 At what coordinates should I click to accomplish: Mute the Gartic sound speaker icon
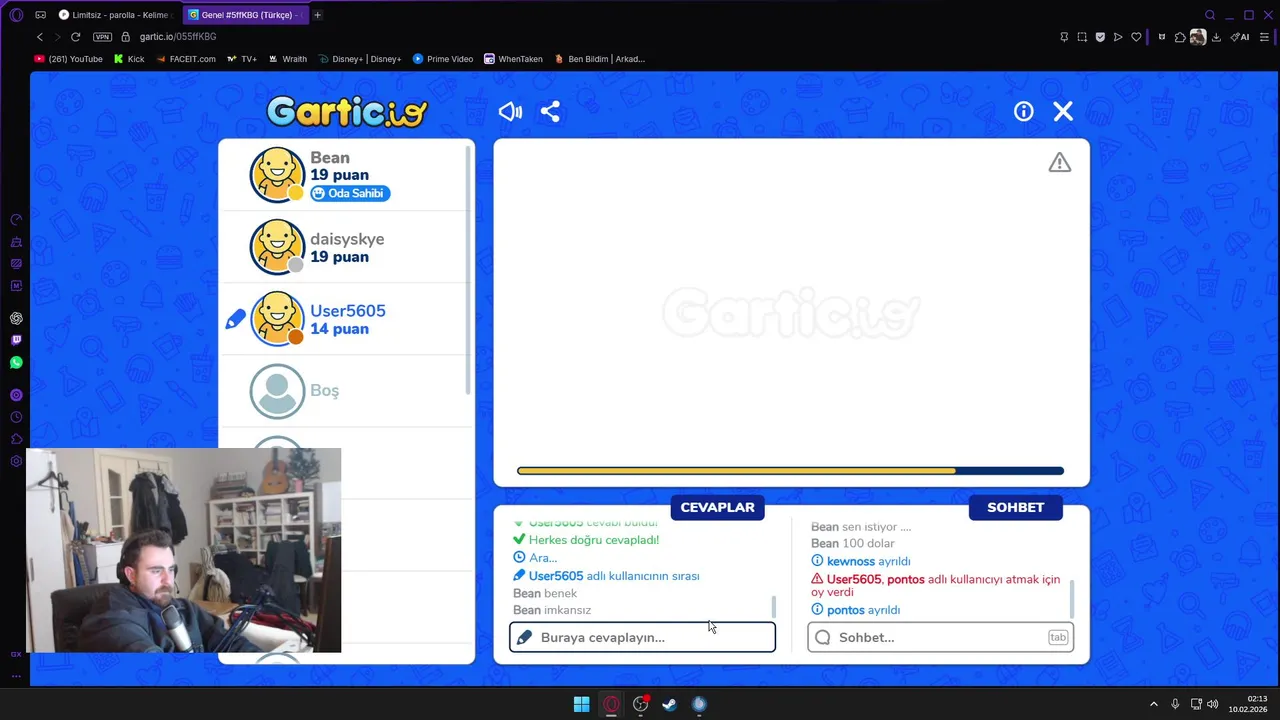[x=510, y=112]
